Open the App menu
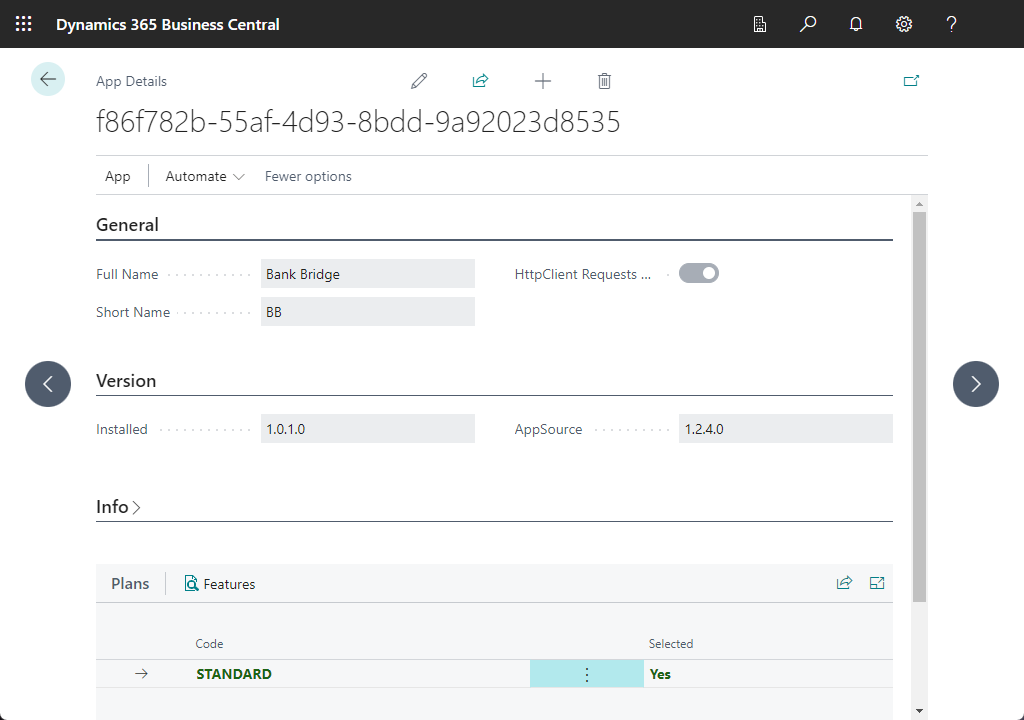This screenshot has width=1024, height=720. click(x=118, y=176)
